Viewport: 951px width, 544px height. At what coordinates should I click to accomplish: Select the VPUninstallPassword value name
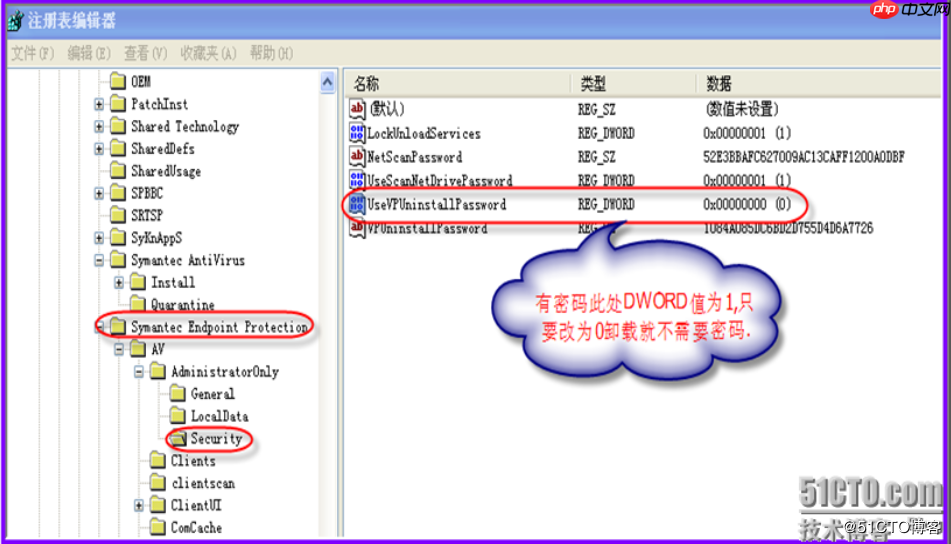click(428, 229)
